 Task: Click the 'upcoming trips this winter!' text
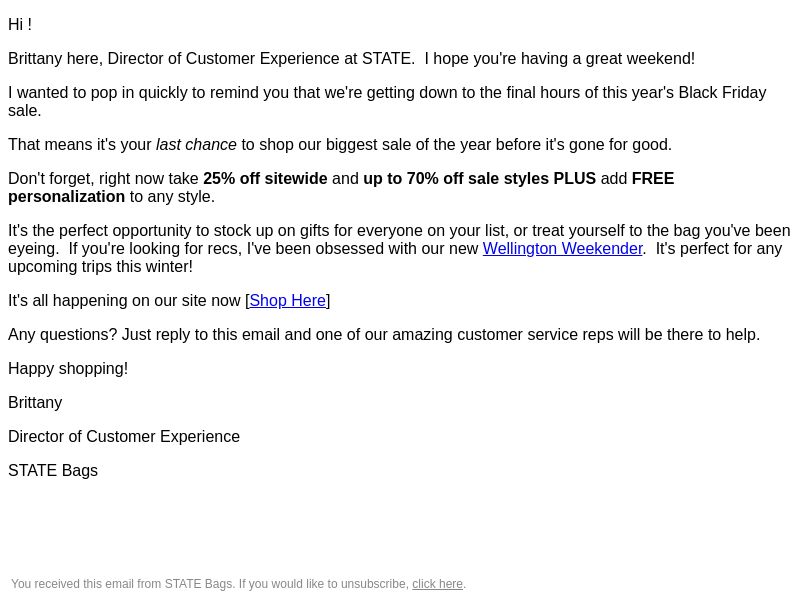(101, 267)
